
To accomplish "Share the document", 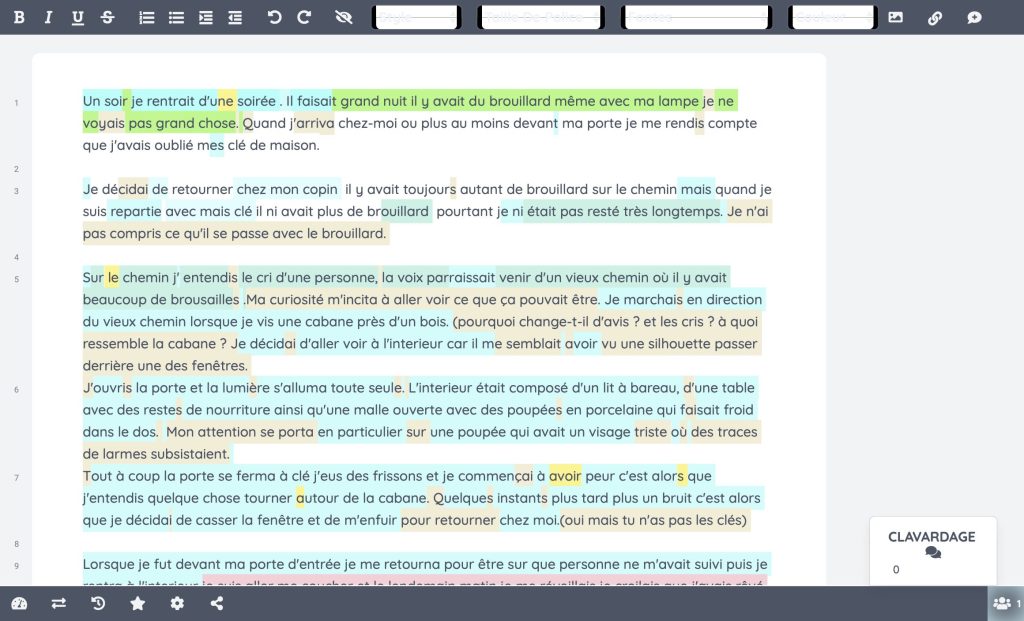I will 217,604.
